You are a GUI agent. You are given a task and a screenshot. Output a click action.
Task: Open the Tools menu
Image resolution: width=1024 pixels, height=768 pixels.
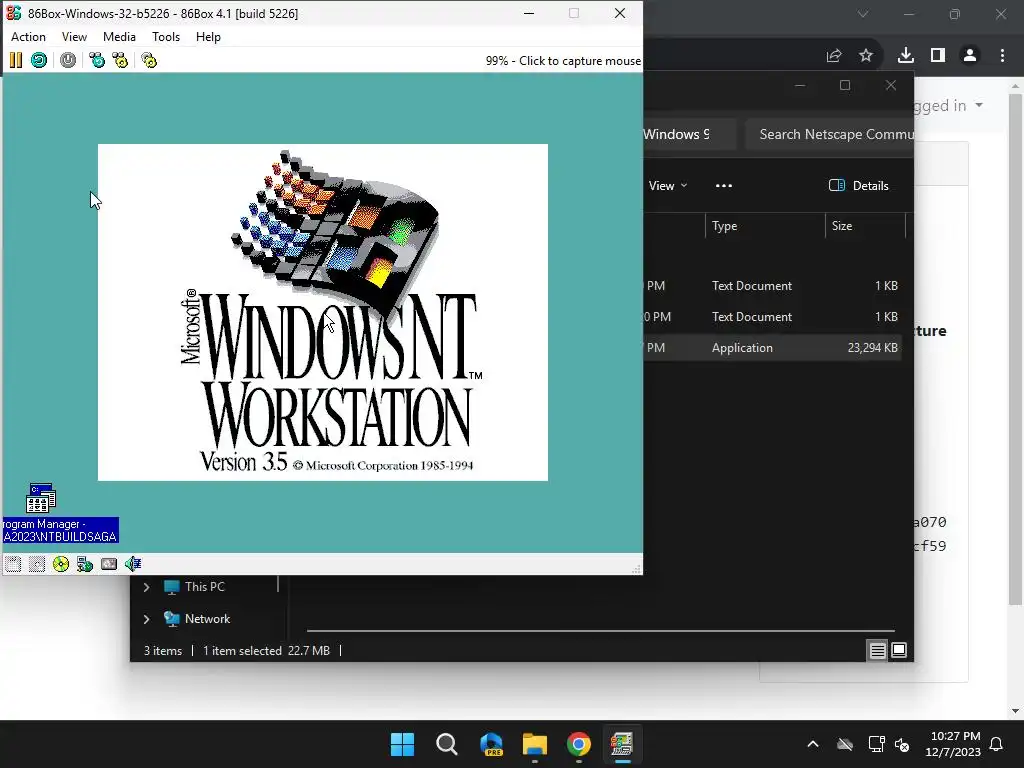point(166,37)
